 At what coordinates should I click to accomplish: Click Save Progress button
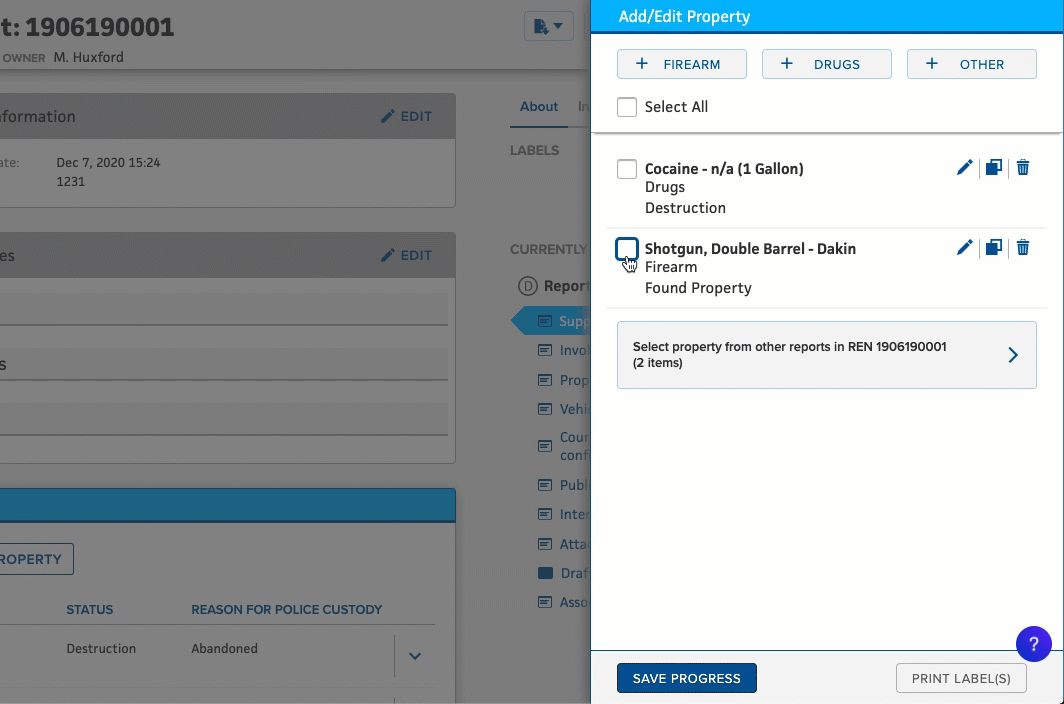687,678
